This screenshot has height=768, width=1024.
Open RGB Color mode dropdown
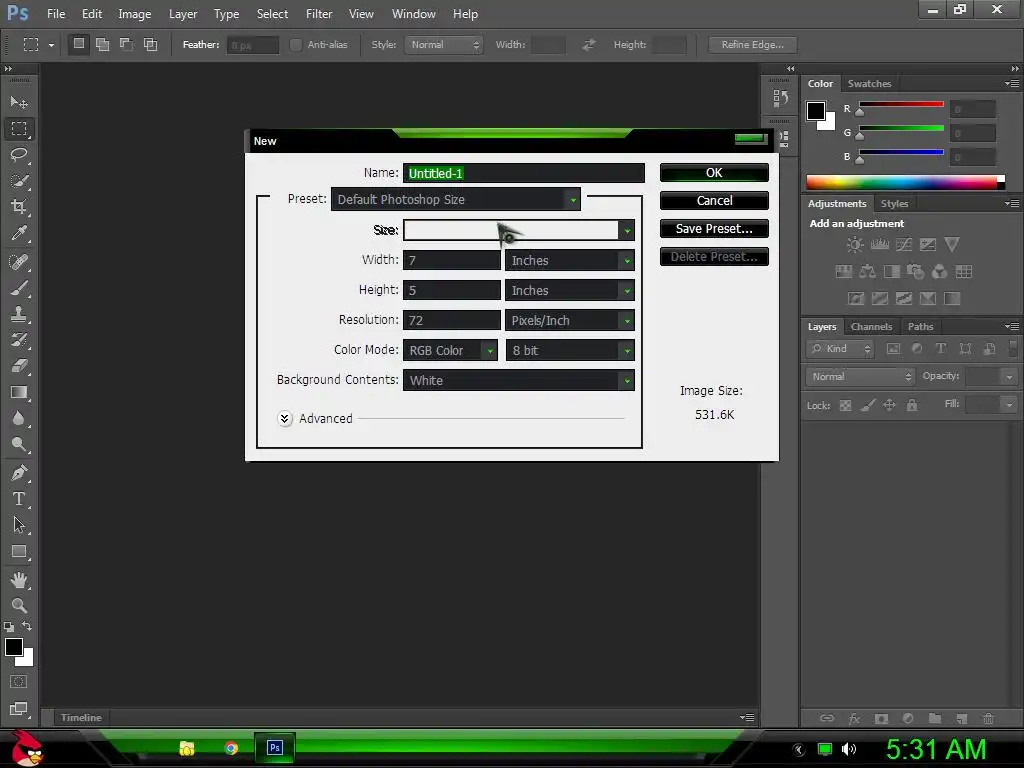click(x=450, y=351)
